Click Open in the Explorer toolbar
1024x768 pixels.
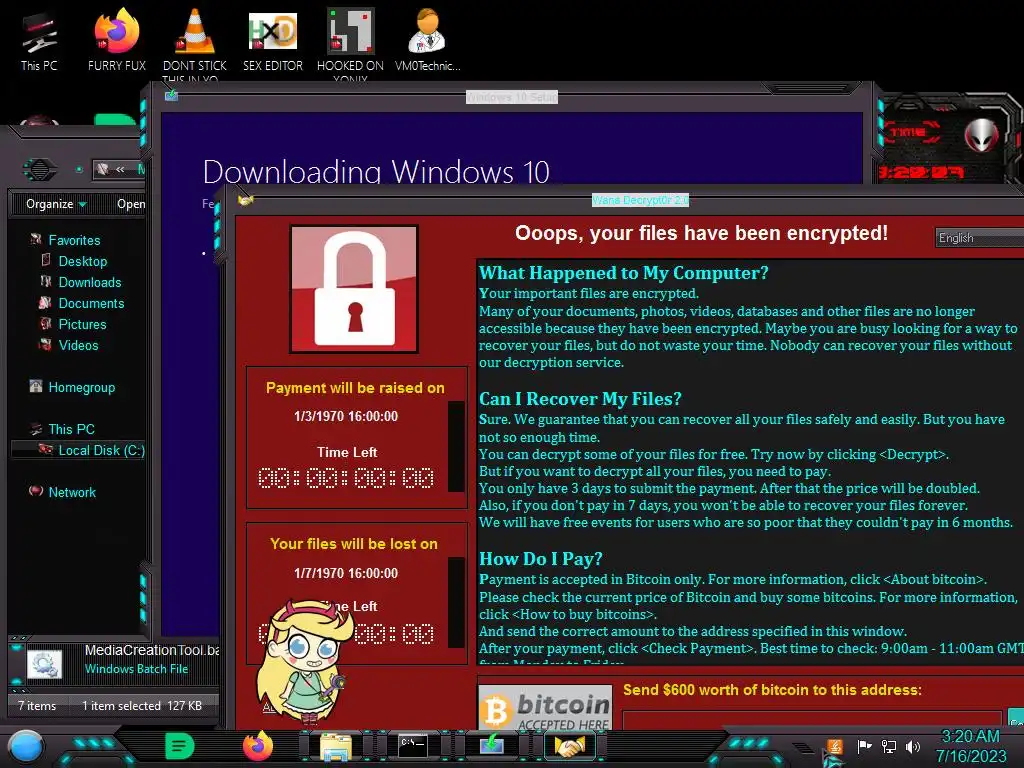(131, 204)
